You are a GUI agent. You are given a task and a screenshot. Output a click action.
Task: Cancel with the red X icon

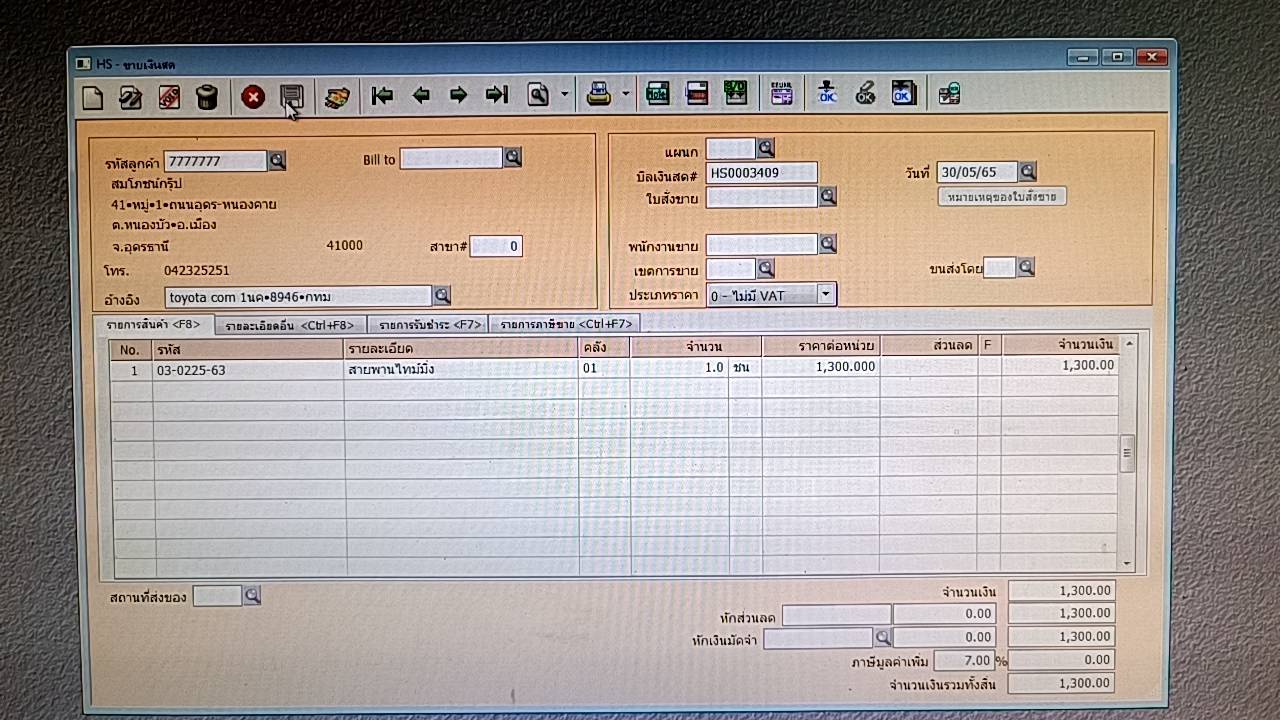coord(253,97)
